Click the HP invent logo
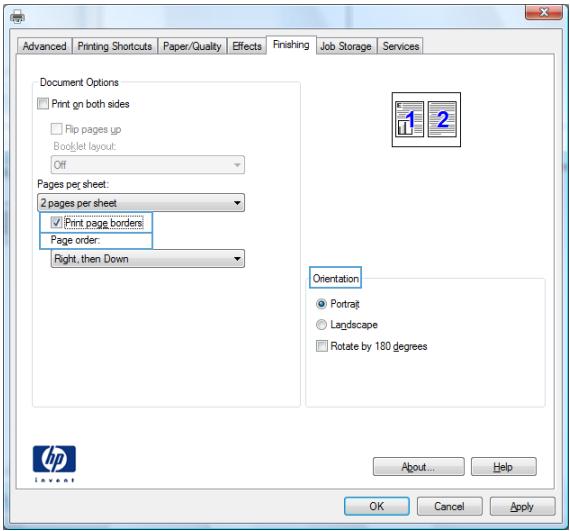 [54, 463]
